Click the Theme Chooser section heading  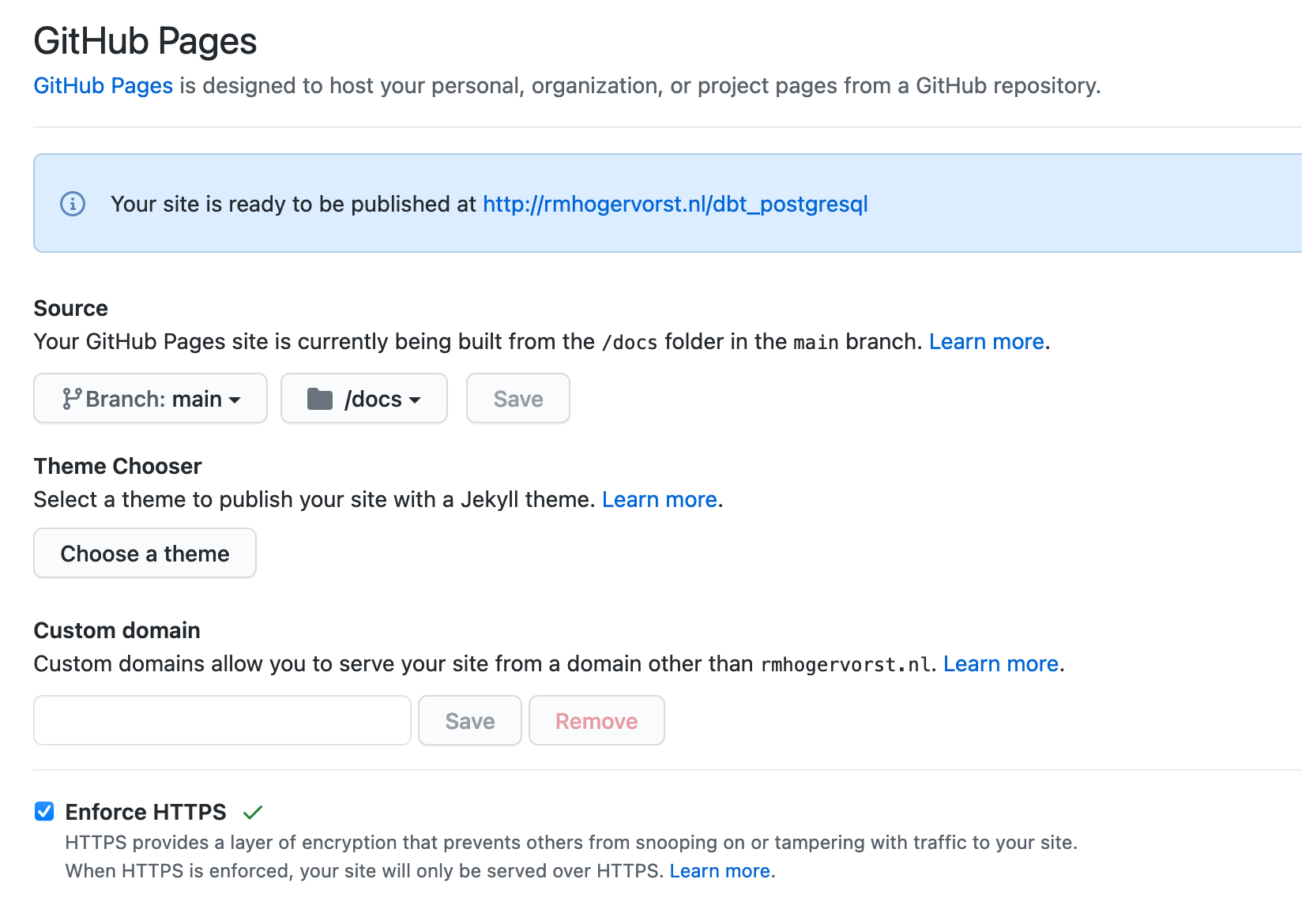[x=118, y=466]
